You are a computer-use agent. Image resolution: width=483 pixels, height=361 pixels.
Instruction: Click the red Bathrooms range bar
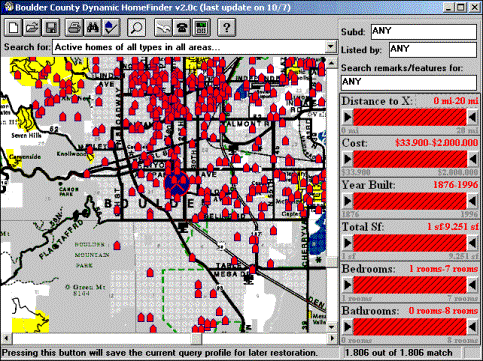click(x=410, y=327)
